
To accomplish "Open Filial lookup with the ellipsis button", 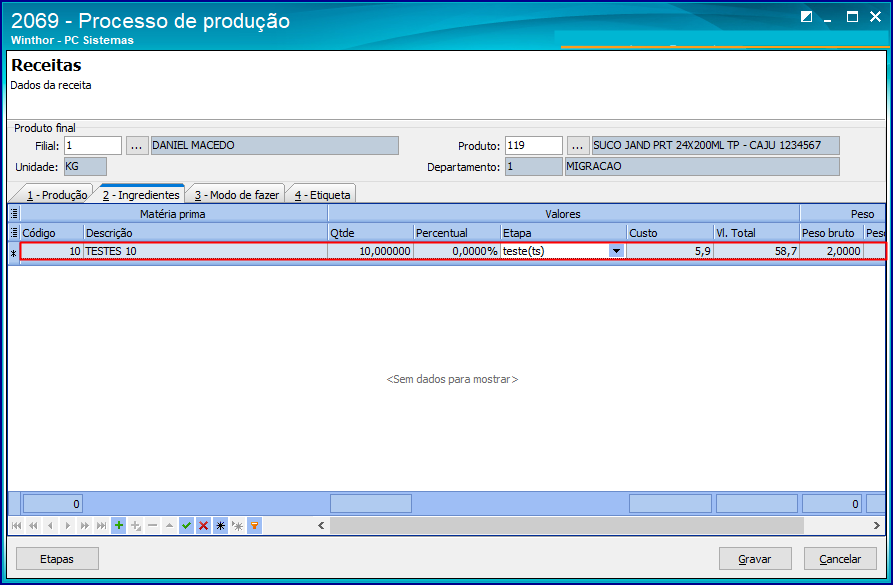I will pyautogui.click(x=137, y=146).
